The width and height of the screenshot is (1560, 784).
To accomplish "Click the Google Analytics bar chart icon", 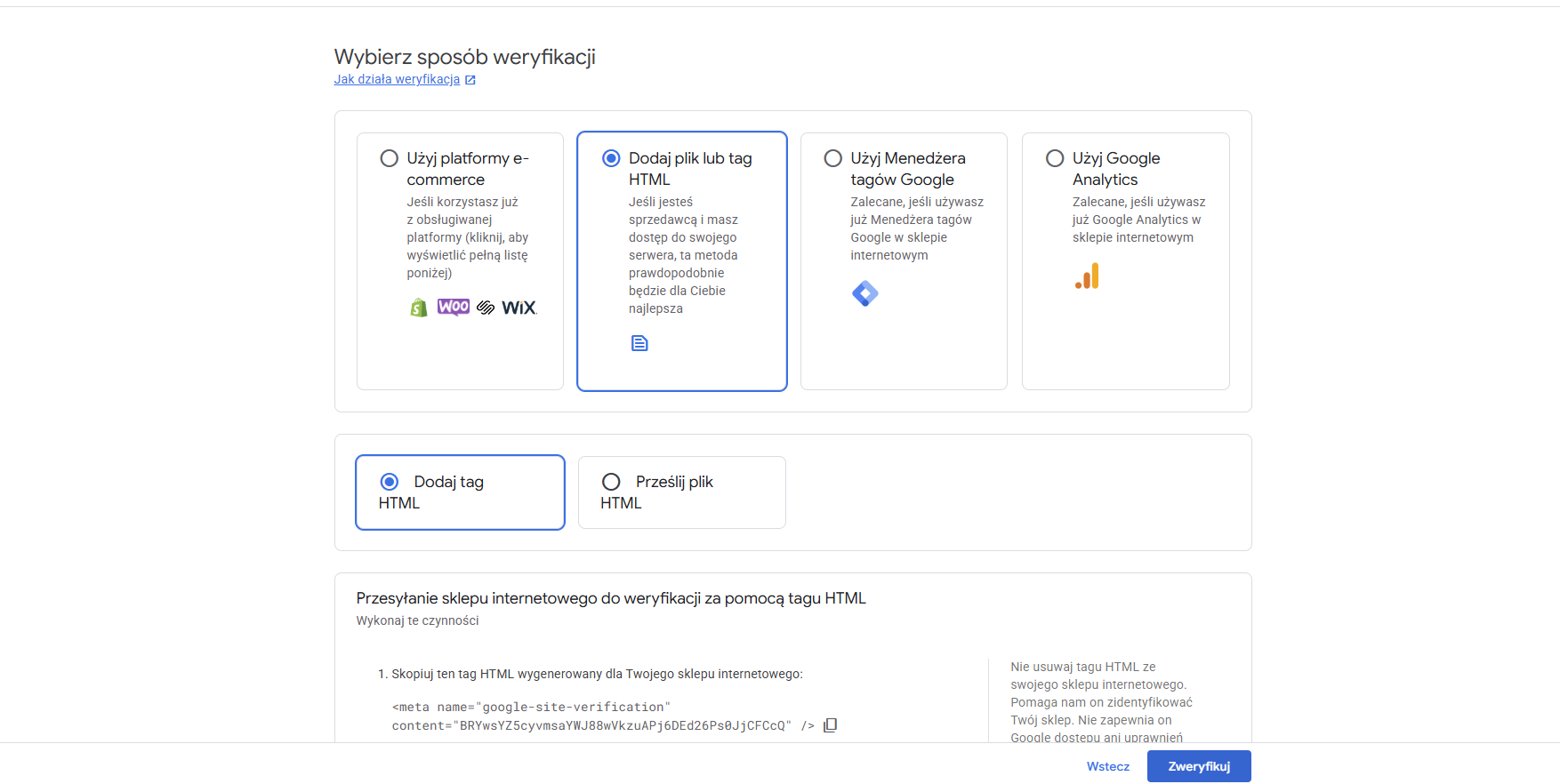I will coord(1087,276).
